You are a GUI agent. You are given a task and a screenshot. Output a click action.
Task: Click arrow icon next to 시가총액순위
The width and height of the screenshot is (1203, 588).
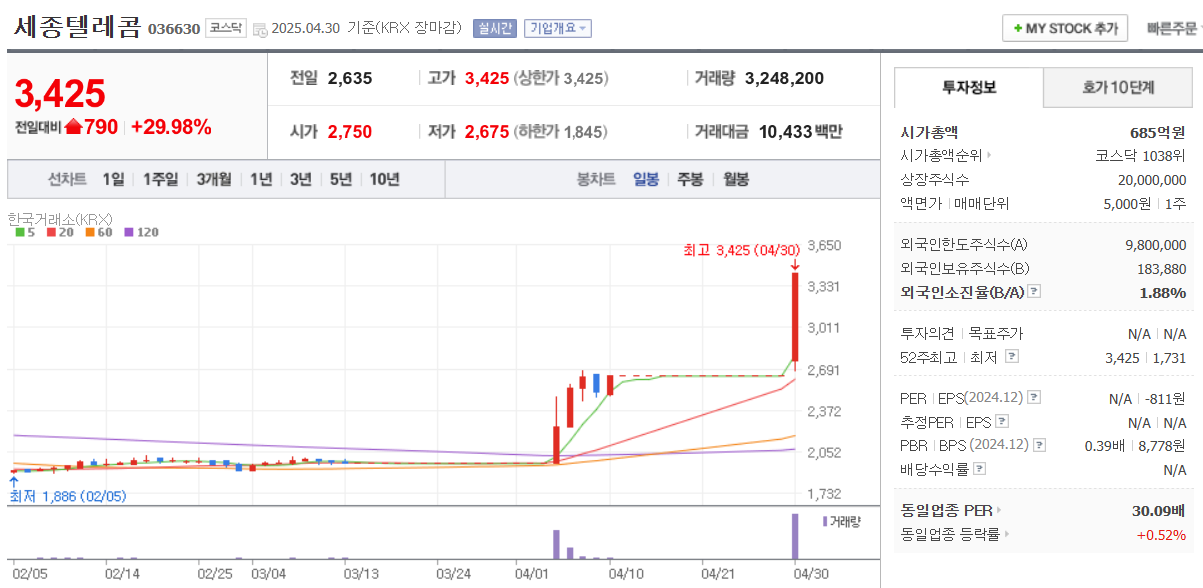[x=990, y=156]
